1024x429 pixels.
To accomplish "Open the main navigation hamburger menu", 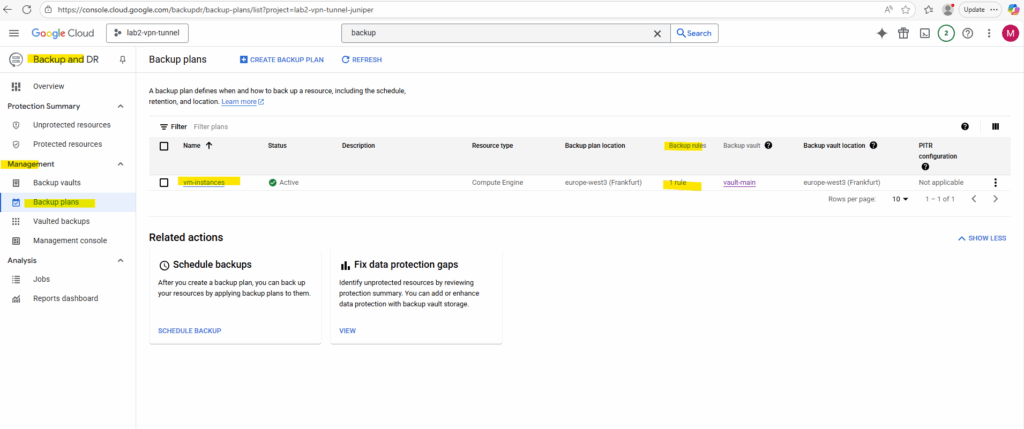I will tap(13, 33).
